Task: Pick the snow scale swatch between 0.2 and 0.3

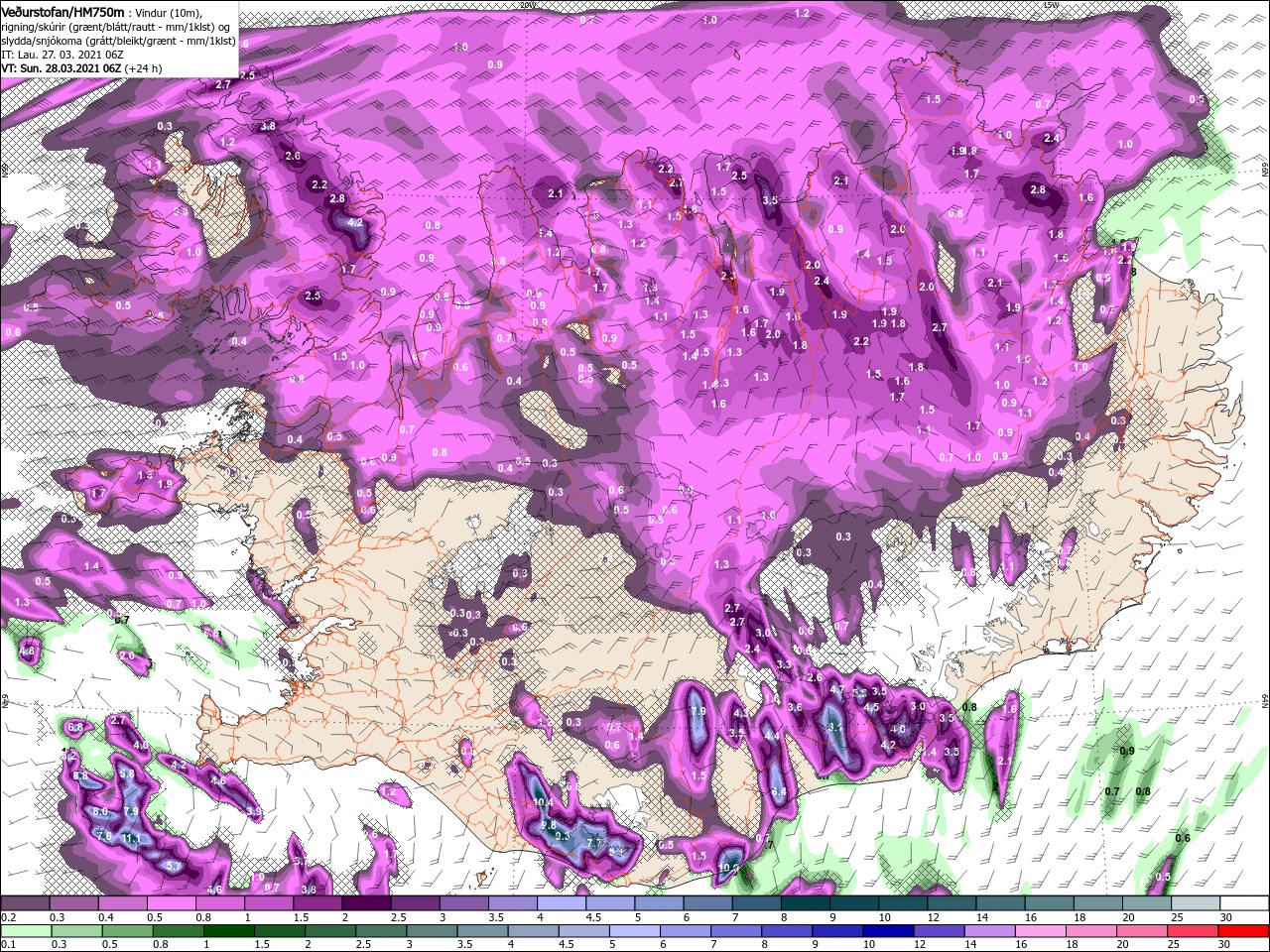Action: (x=25, y=903)
